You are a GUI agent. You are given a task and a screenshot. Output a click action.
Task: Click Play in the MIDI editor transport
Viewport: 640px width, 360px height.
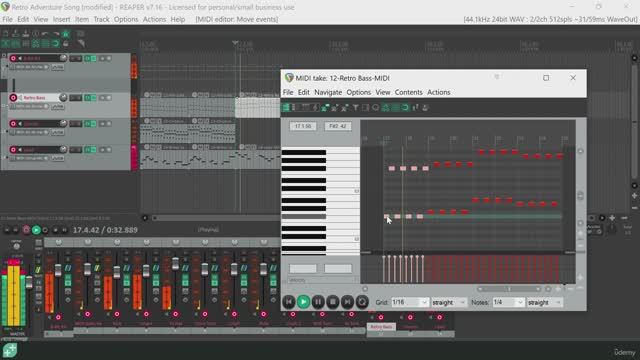[x=303, y=302]
